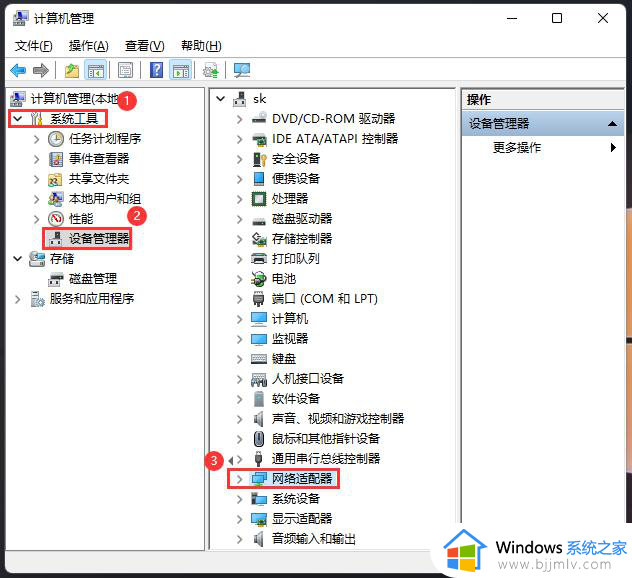Click the 显示适配器 icon
Screen dimensions: 632x578
click(259, 519)
